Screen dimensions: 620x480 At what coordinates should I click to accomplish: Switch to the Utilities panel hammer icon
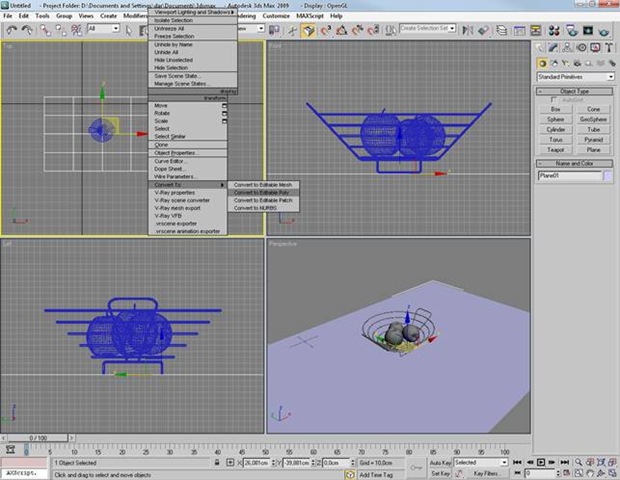[x=607, y=48]
